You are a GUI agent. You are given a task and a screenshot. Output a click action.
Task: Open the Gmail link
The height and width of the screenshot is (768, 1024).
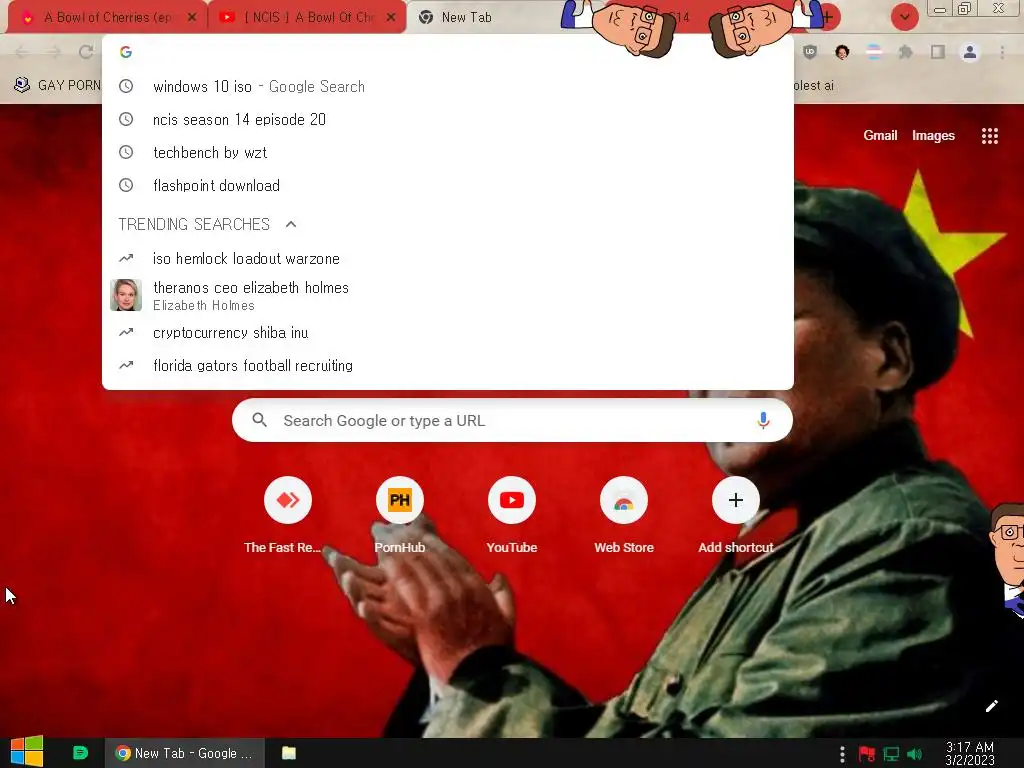click(x=880, y=135)
